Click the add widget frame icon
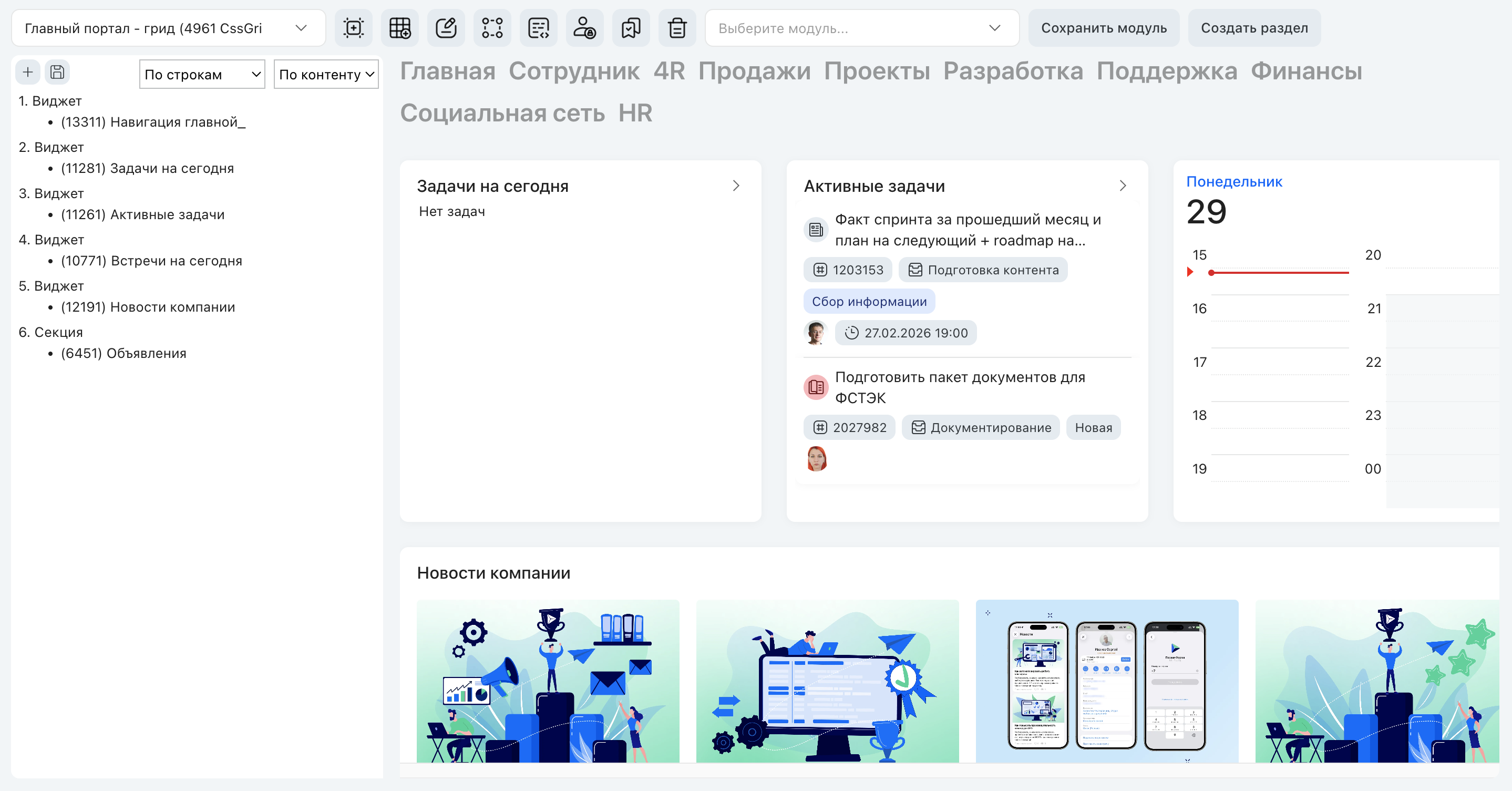 (353, 27)
